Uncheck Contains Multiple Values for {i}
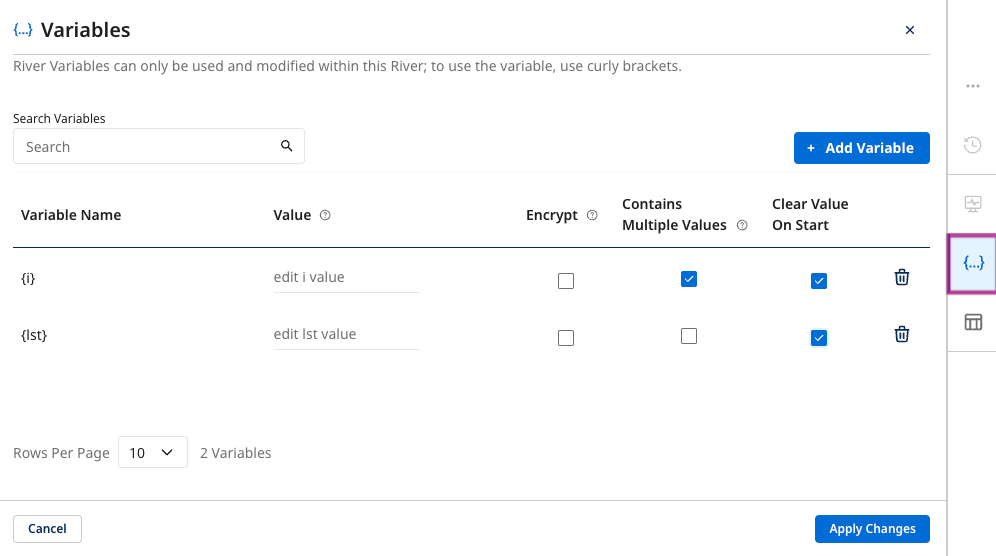Image resolution: width=996 pixels, height=556 pixels. coord(688,279)
